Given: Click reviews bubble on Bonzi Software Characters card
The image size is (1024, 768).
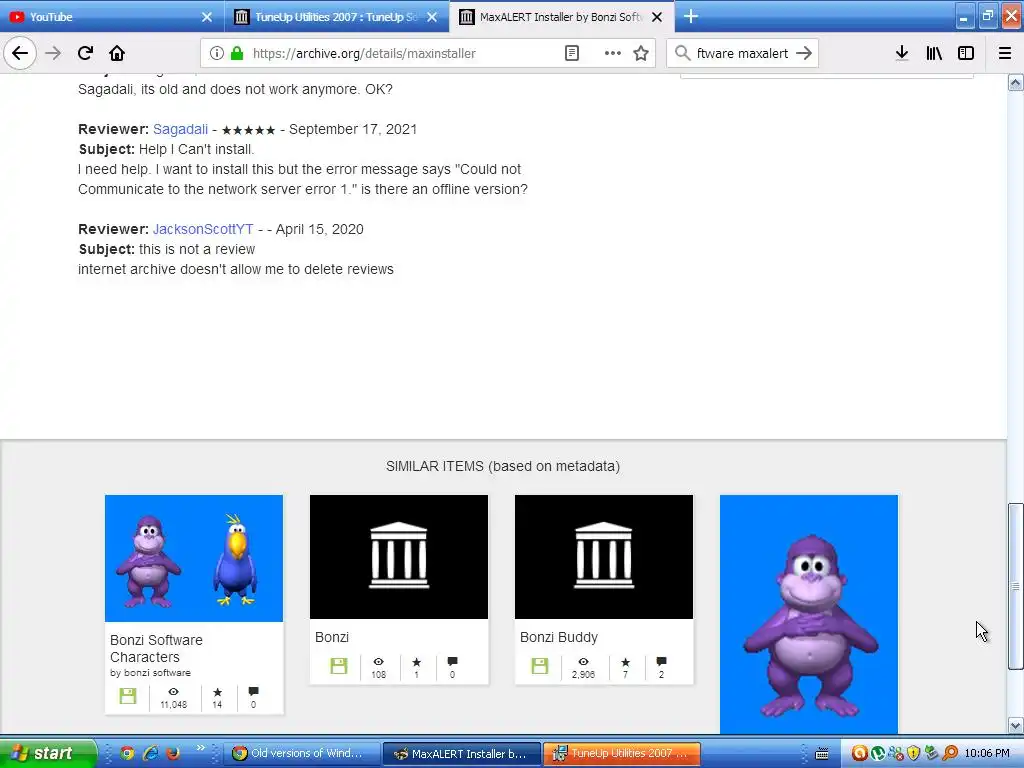Looking at the screenshot, I should click(x=253, y=692).
